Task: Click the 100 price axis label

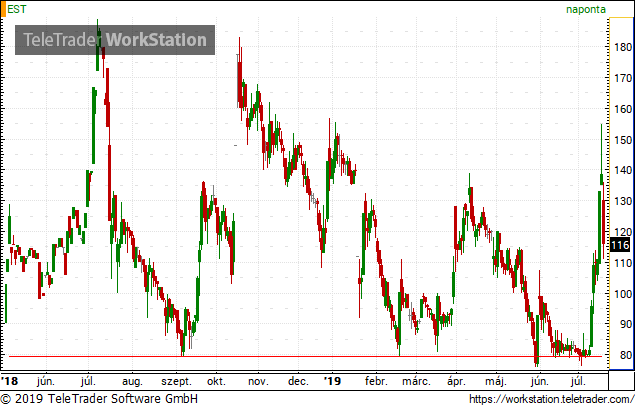Action: 623,294
